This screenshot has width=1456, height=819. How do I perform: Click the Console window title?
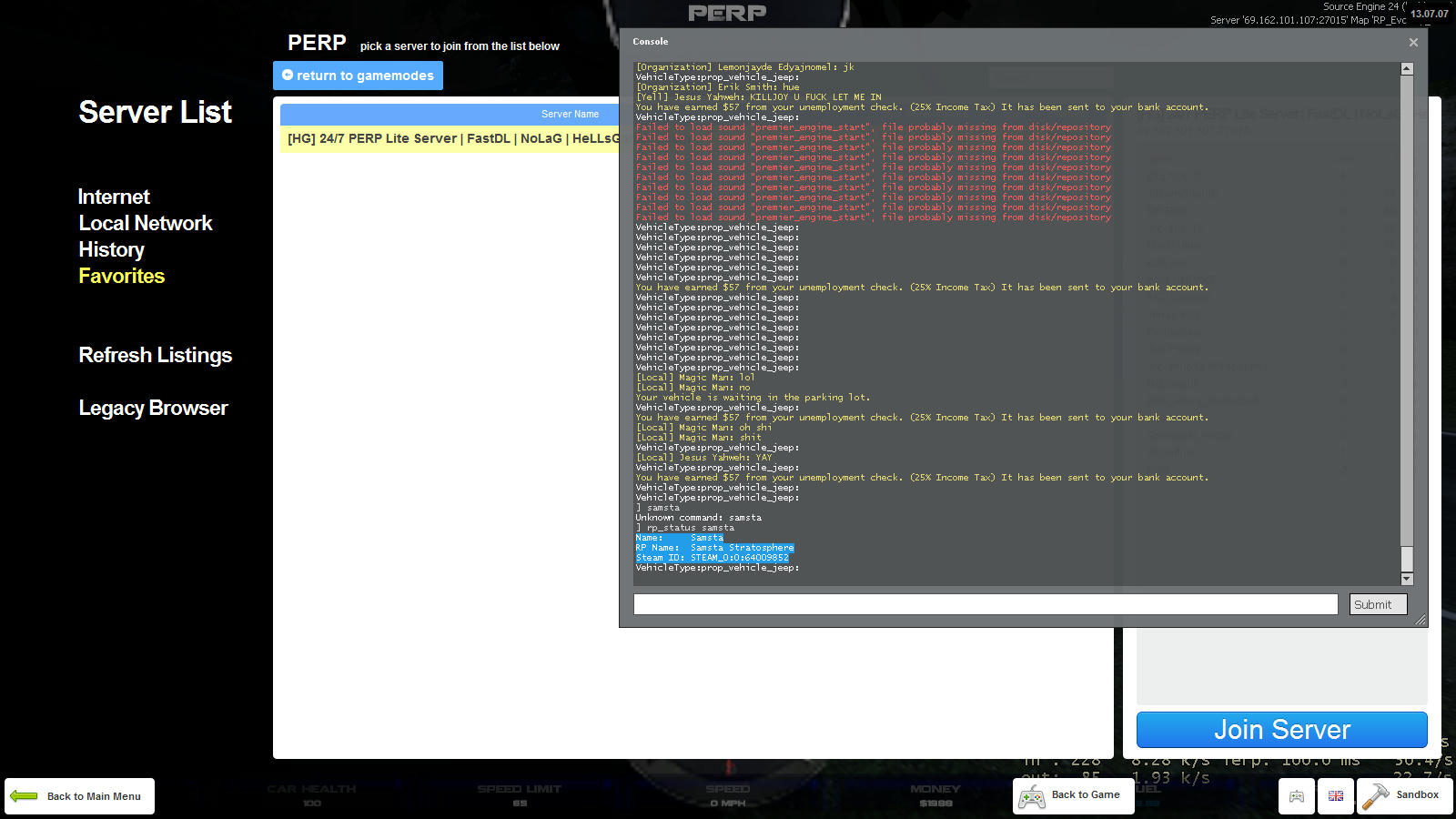[x=651, y=42]
